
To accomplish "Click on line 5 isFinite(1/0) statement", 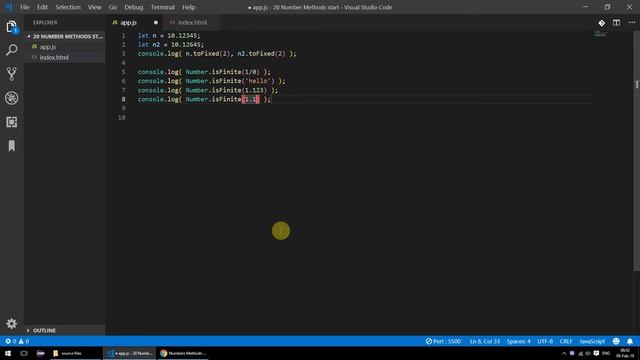I will [x=204, y=72].
